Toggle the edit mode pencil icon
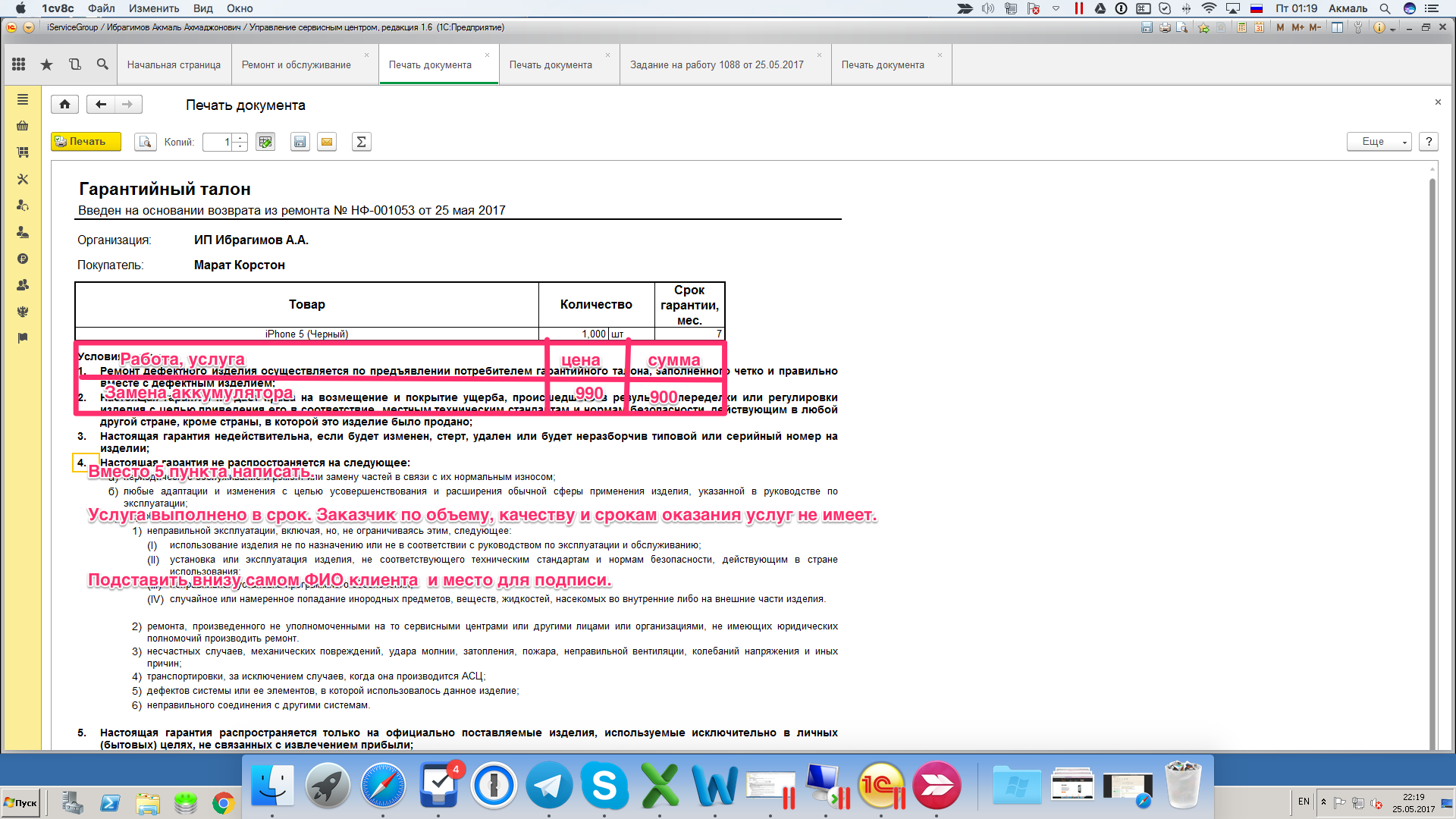Viewport: 1456px width, 819px height. click(265, 142)
